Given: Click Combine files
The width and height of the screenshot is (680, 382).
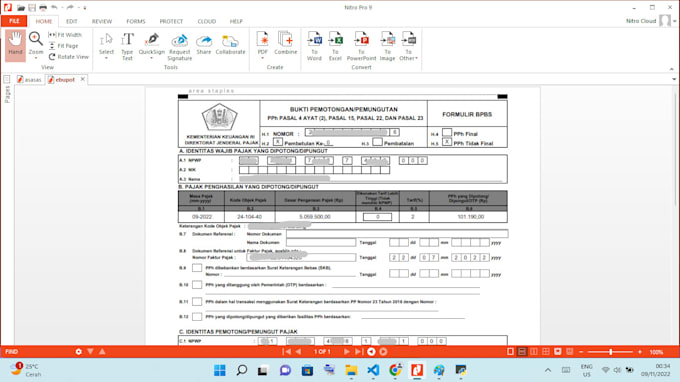Looking at the screenshot, I should click(285, 42).
